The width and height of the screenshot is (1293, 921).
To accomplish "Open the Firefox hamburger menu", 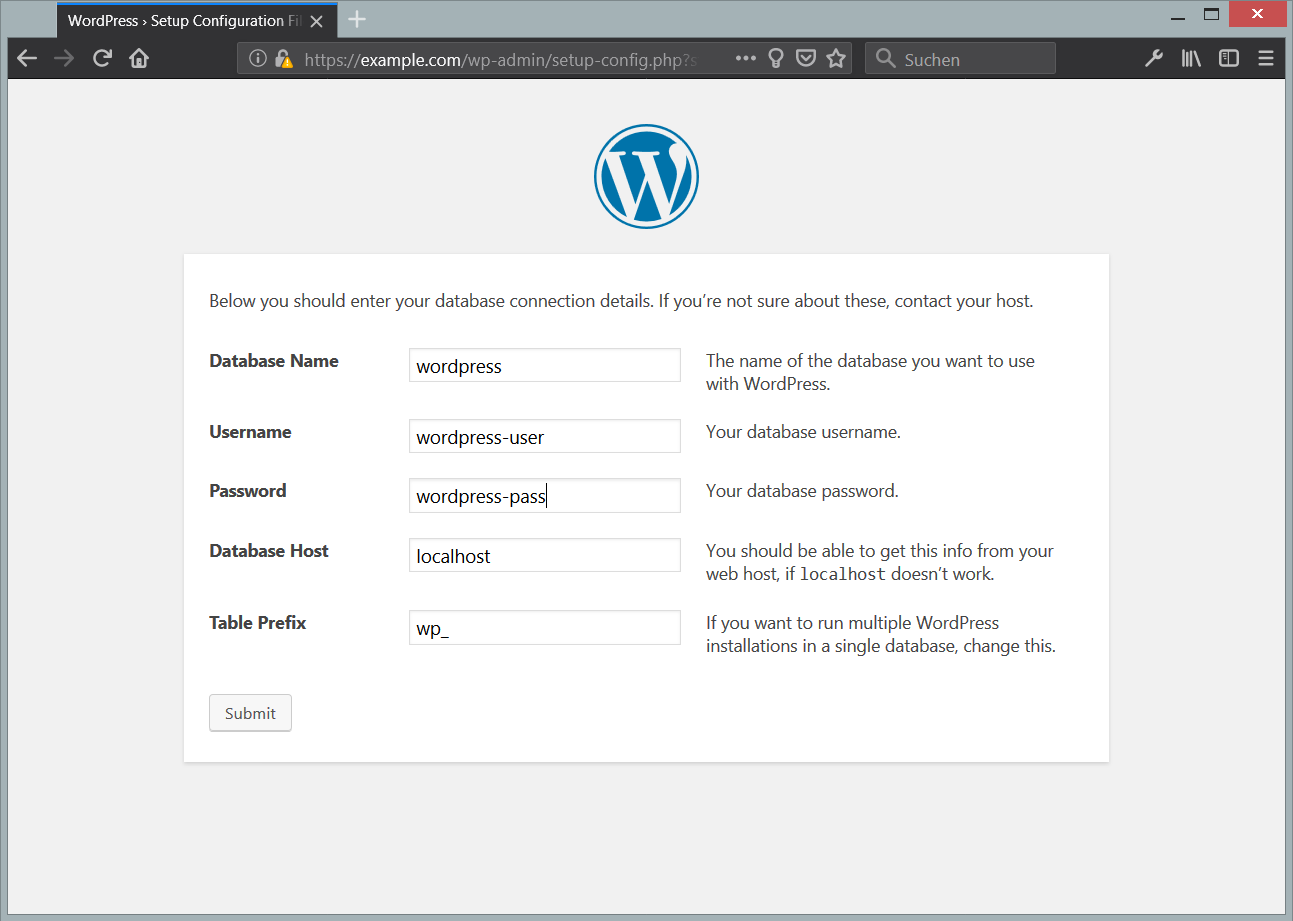I will (1265, 59).
